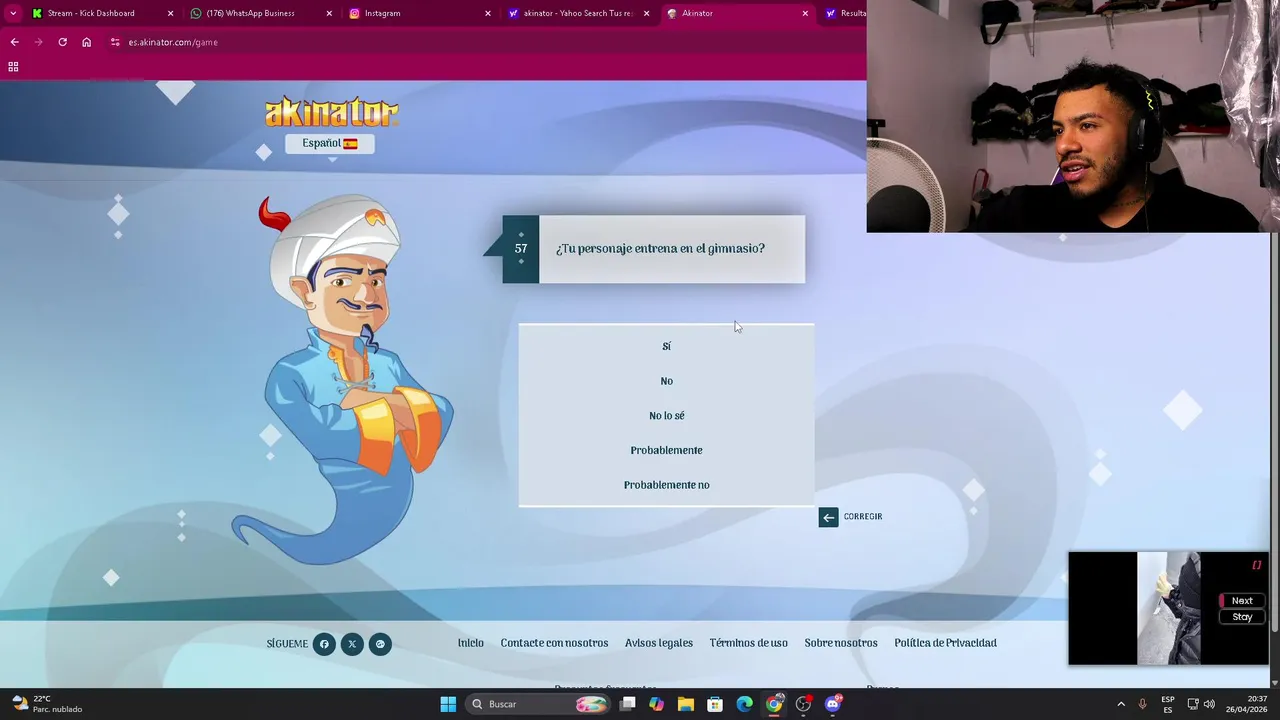The height and width of the screenshot is (720, 1280).
Task: Open File Explorer from the taskbar
Action: (686, 704)
